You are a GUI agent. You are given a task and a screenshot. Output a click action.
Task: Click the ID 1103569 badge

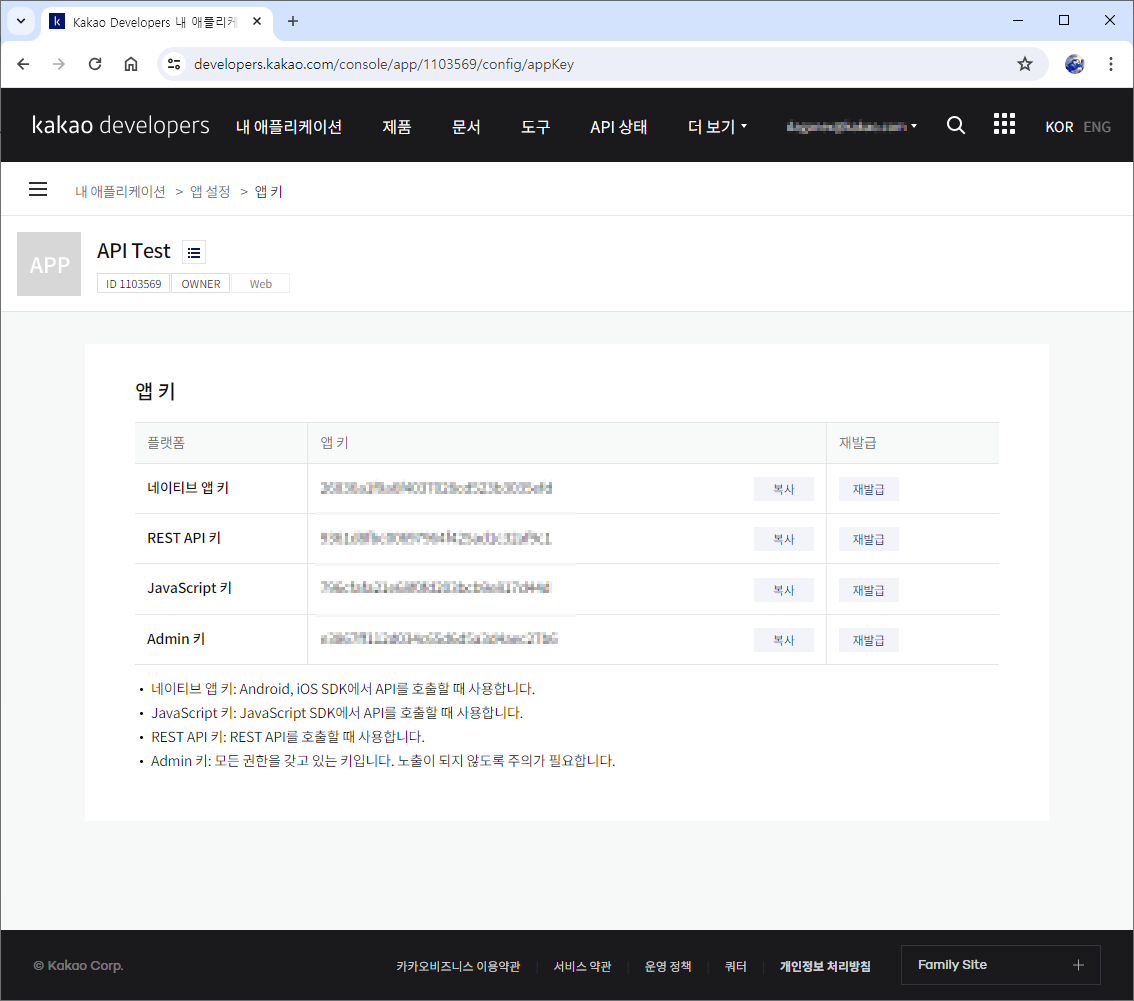pos(134,284)
